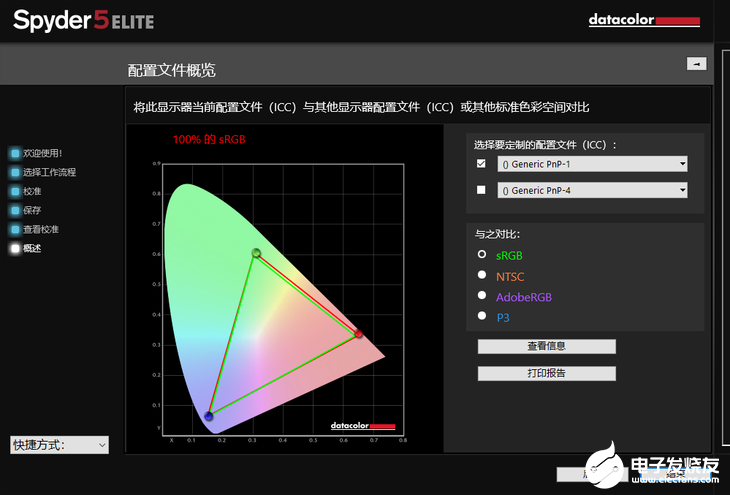Click the datacolor logo in header
Image resolution: width=730 pixels, height=495 pixels.
point(644,20)
